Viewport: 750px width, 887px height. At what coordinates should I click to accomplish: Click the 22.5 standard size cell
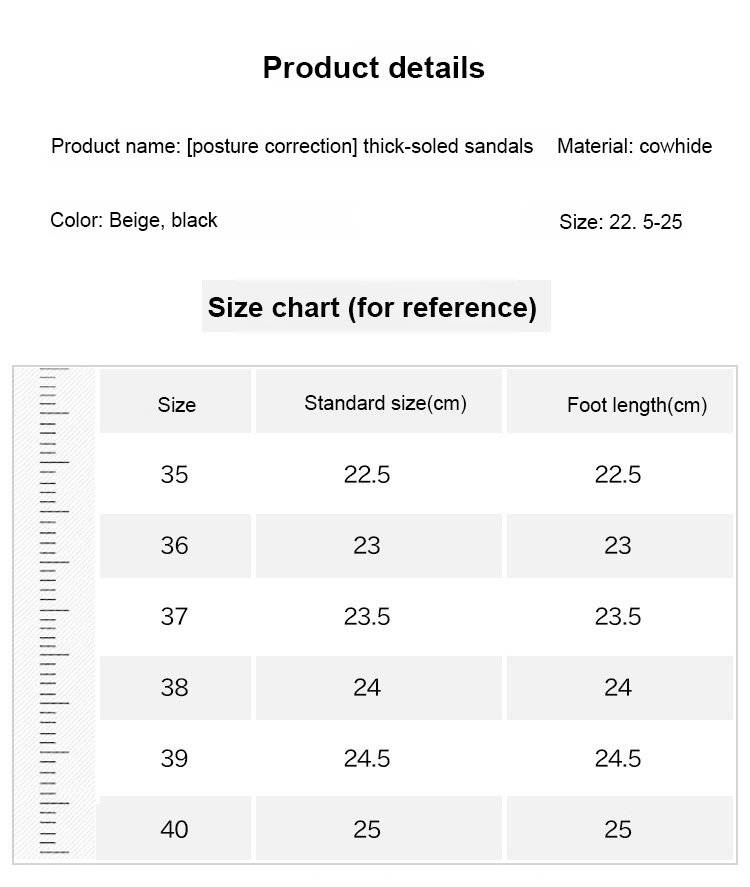click(379, 474)
